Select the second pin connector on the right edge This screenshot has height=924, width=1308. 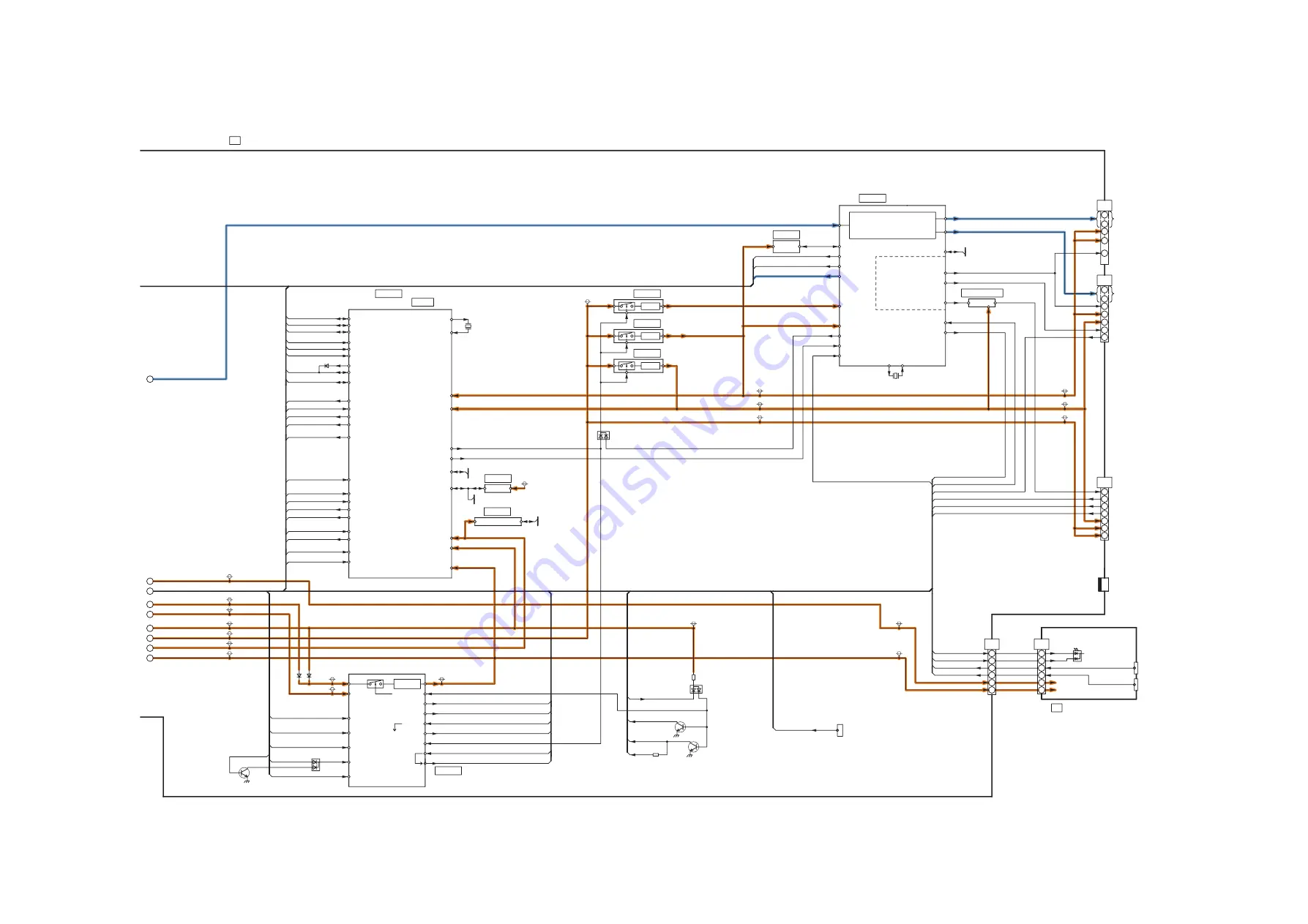(x=1105, y=314)
